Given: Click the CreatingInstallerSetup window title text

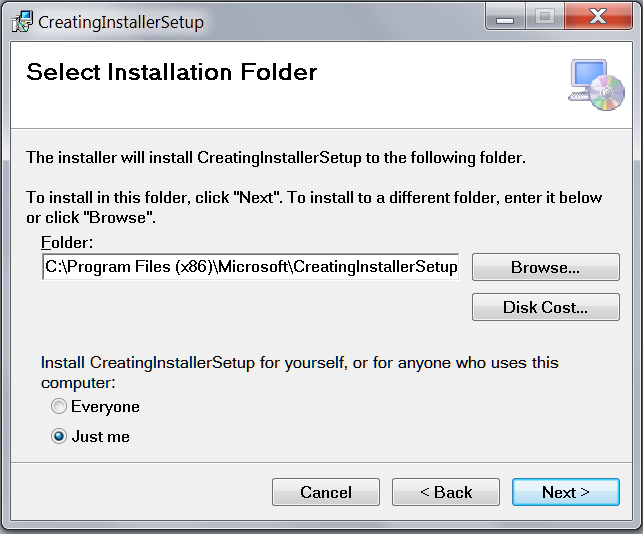Looking at the screenshot, I should coord(120,22).
